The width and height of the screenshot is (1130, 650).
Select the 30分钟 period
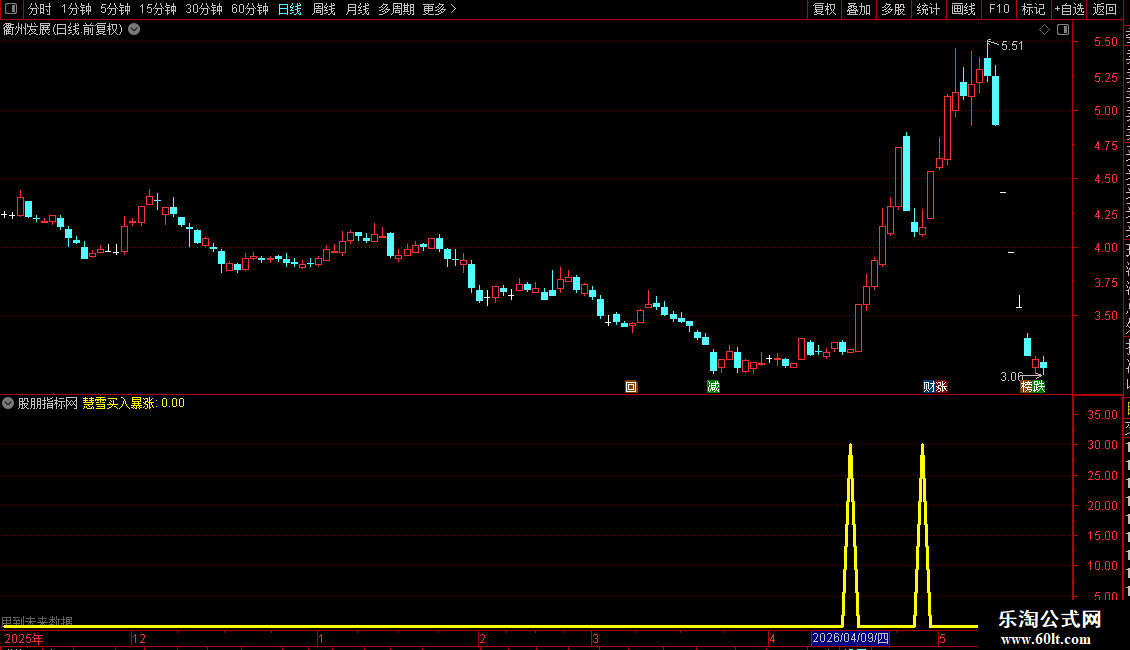pyautogui.click(x=204, y=9)
